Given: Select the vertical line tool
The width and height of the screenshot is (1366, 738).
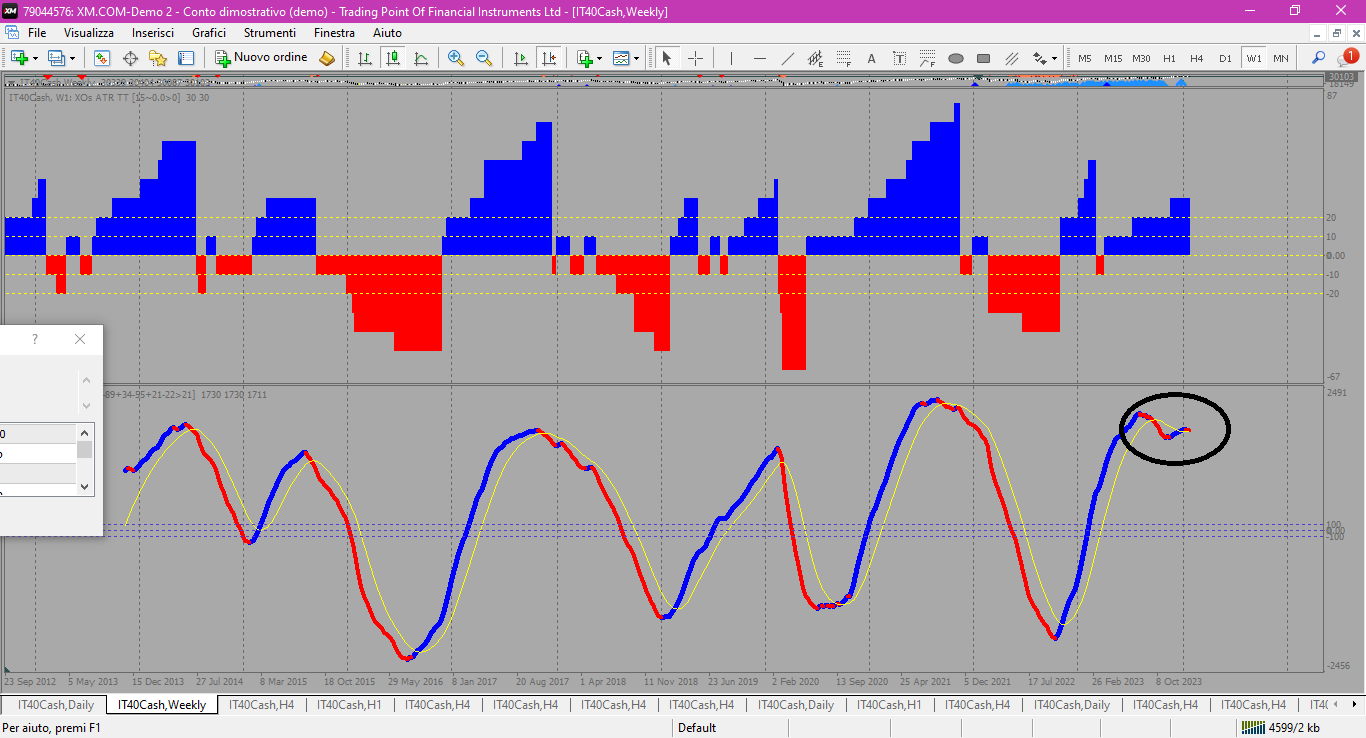Looking at the screenshot, I should 732,58.
